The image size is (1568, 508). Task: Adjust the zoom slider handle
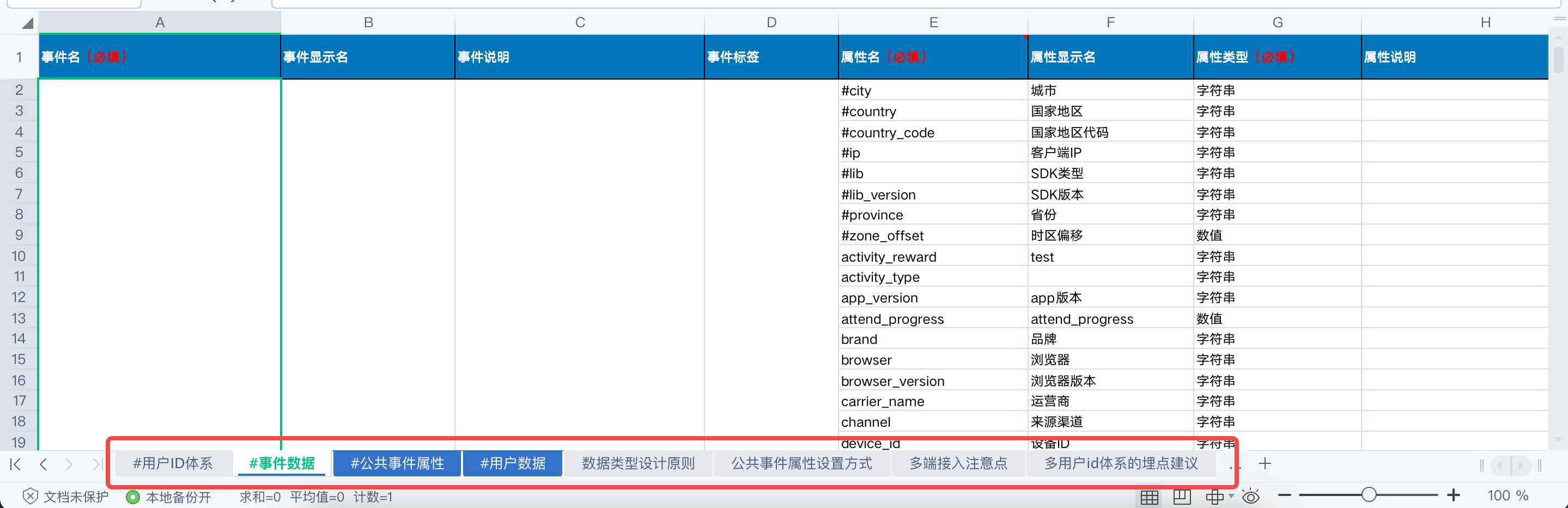pyautogui.click(x=1369, y=494)
